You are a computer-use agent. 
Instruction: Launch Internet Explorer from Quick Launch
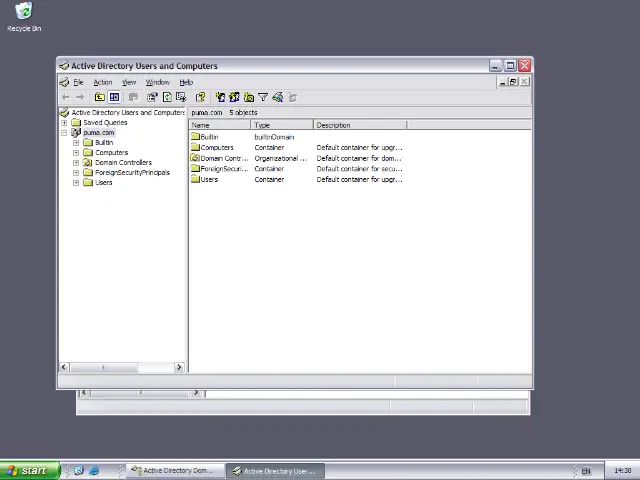pos(93,471)
